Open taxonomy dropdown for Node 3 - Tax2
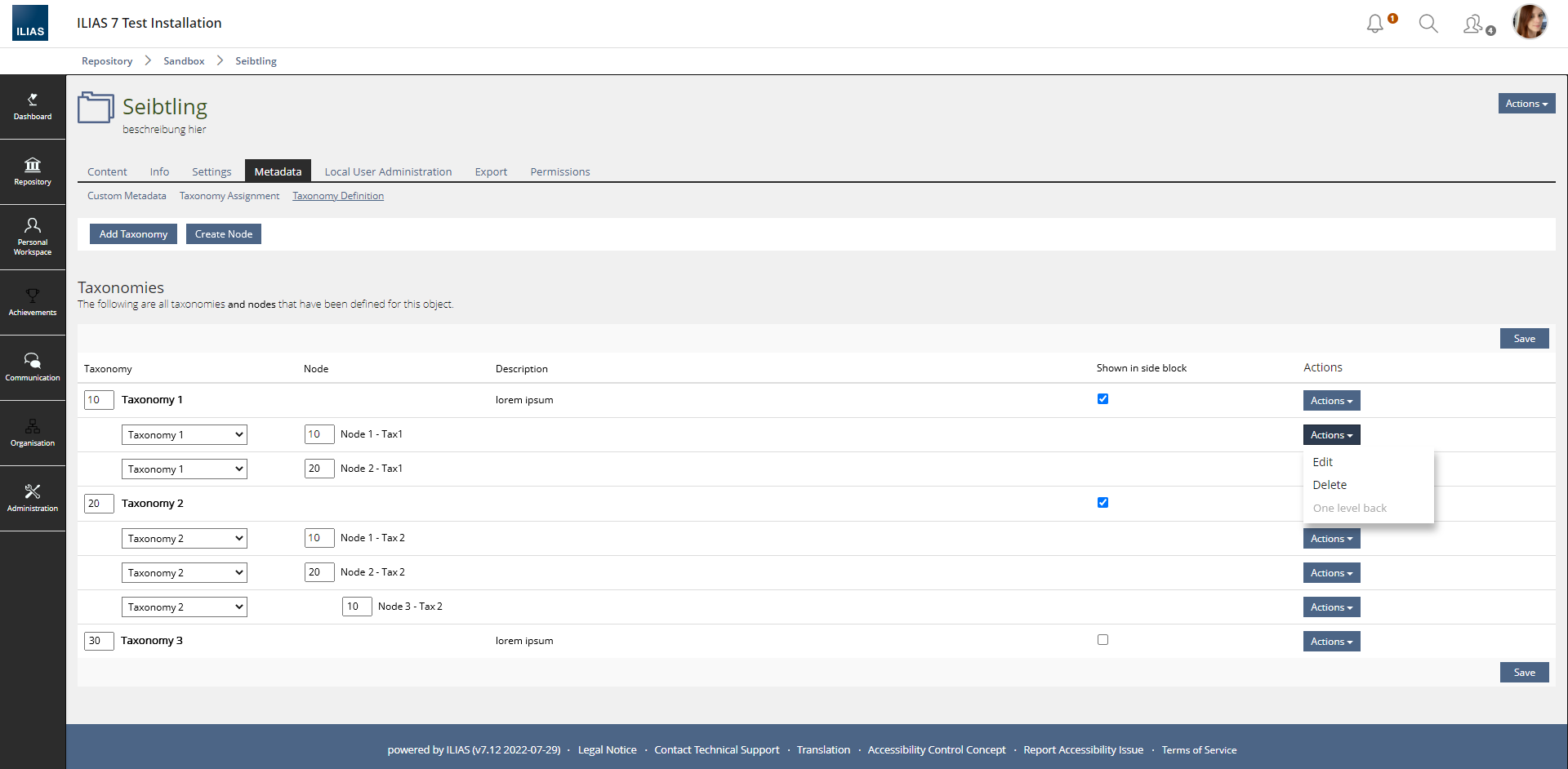Image resolution: width=1568 pixels, height=769 pixels. tap(185, 607)
